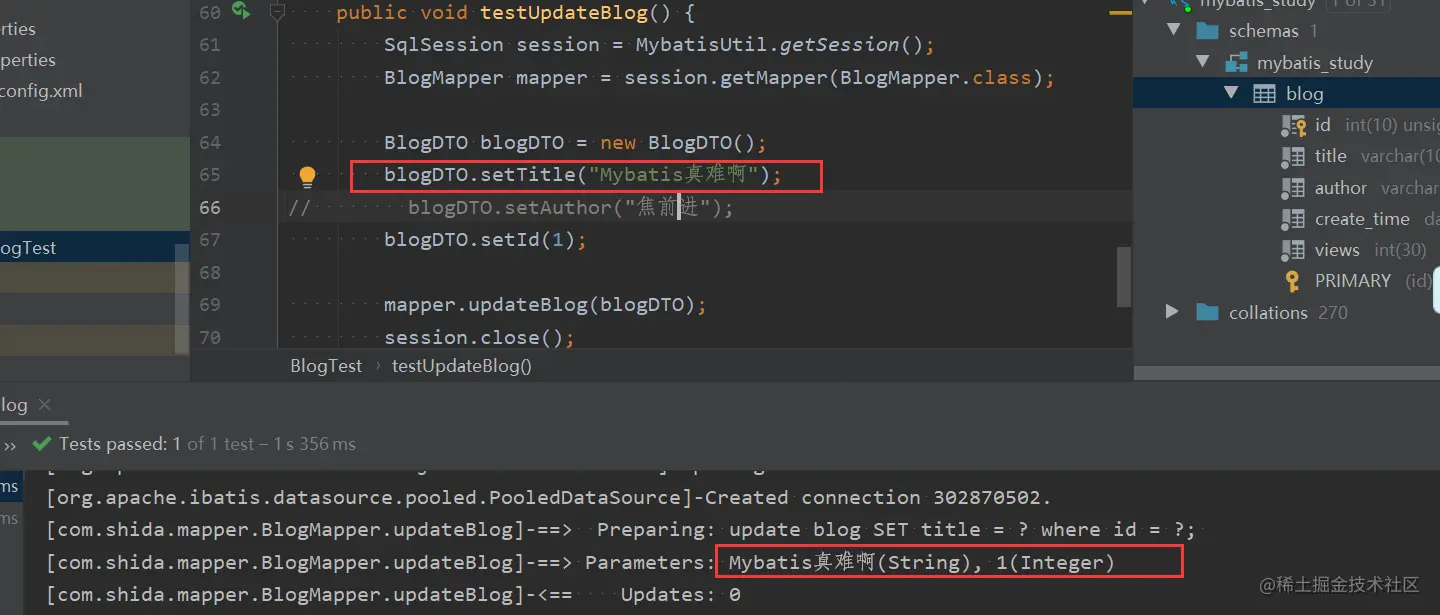
Task: Click the views column icon
Action: click(x=1293, y=250)
